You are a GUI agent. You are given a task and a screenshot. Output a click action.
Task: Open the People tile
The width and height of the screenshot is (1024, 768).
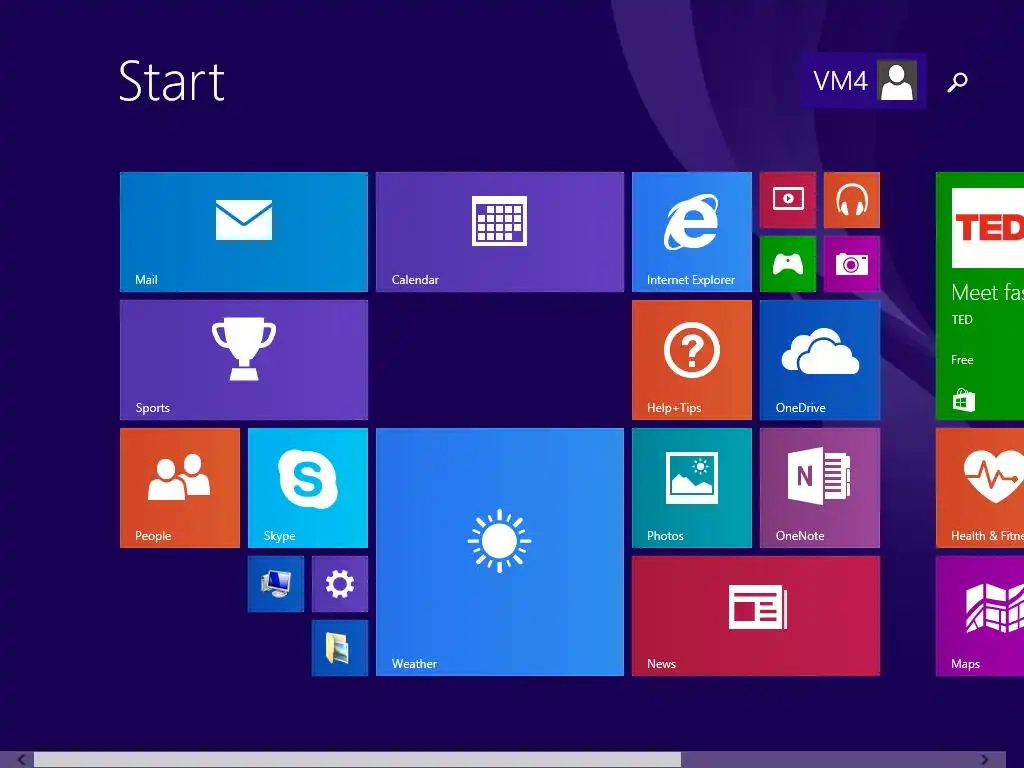180,488
